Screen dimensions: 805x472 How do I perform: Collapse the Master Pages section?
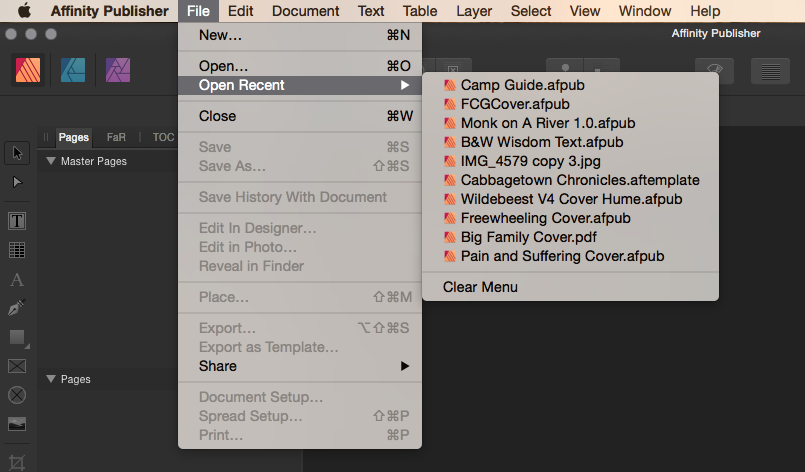click(x=50, y=161)
